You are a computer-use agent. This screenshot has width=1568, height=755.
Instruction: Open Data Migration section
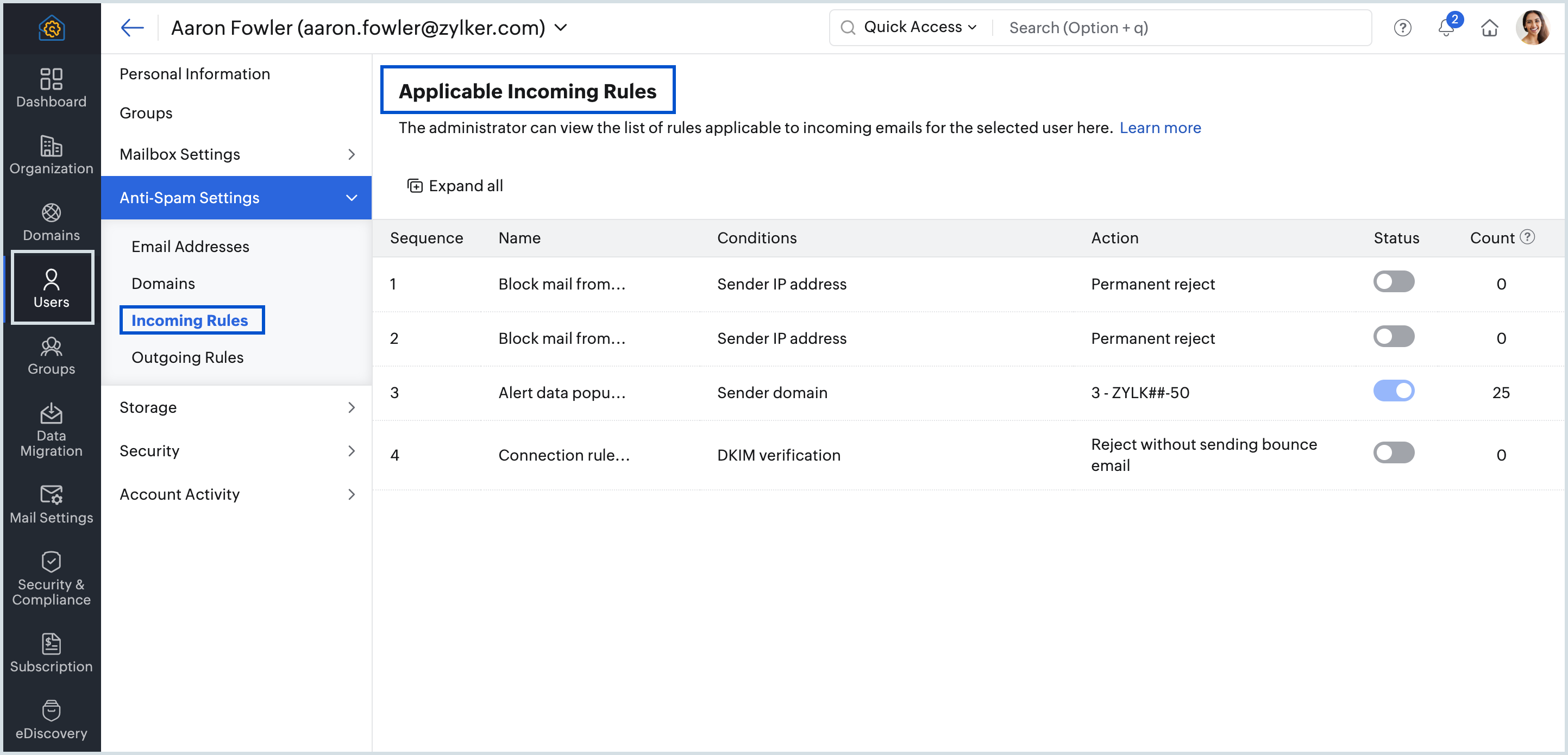[x=51, y=430]
